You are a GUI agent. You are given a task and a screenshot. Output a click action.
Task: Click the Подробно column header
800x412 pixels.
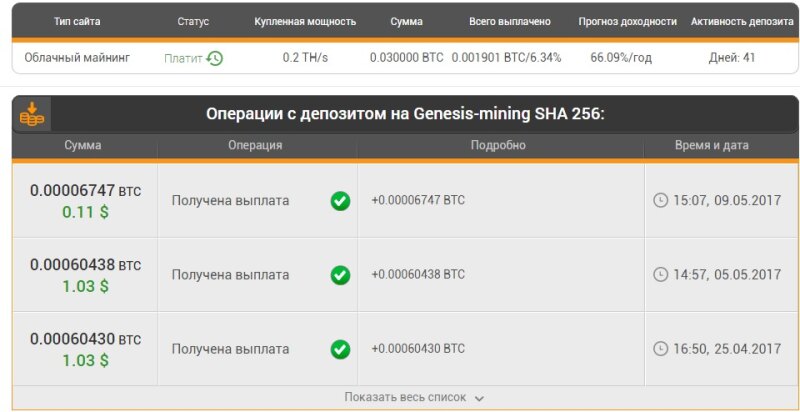(498, 145)
